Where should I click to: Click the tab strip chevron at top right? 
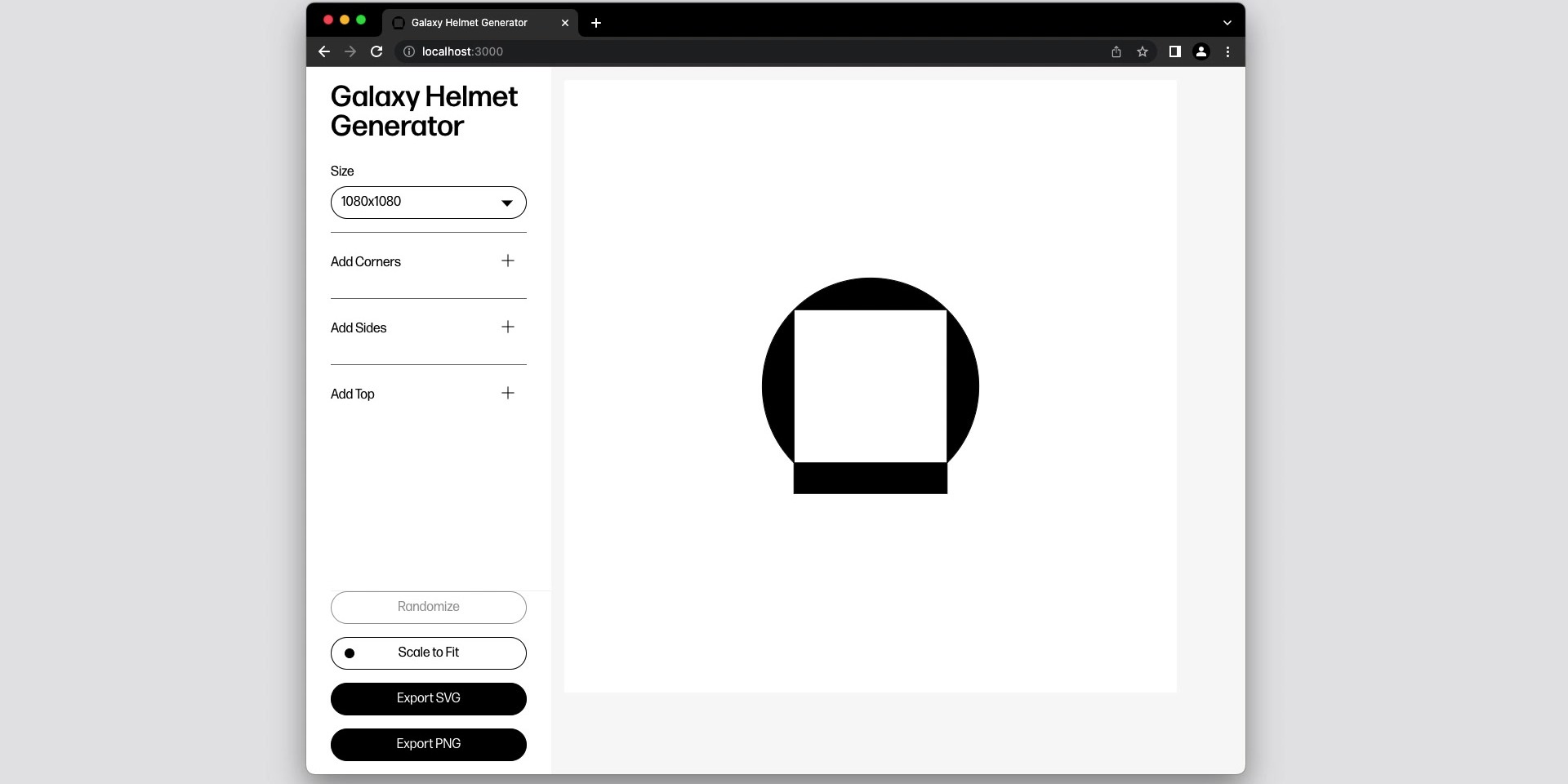(x=1227, y=22)
